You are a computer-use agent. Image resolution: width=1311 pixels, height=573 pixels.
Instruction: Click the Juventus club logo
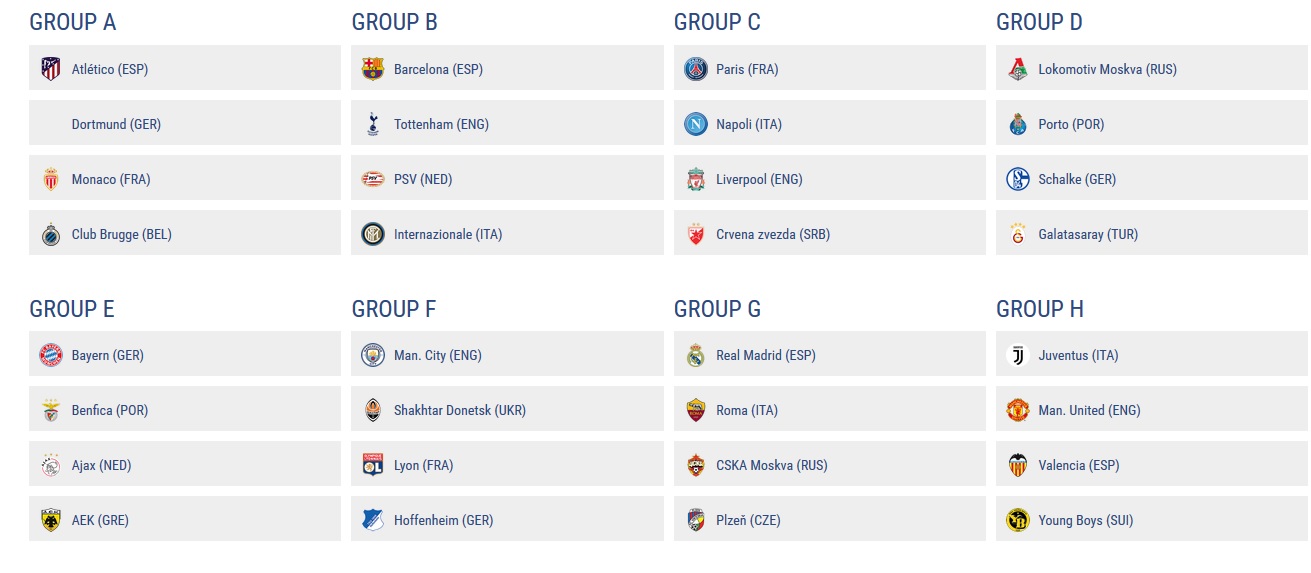point(1017,355)
